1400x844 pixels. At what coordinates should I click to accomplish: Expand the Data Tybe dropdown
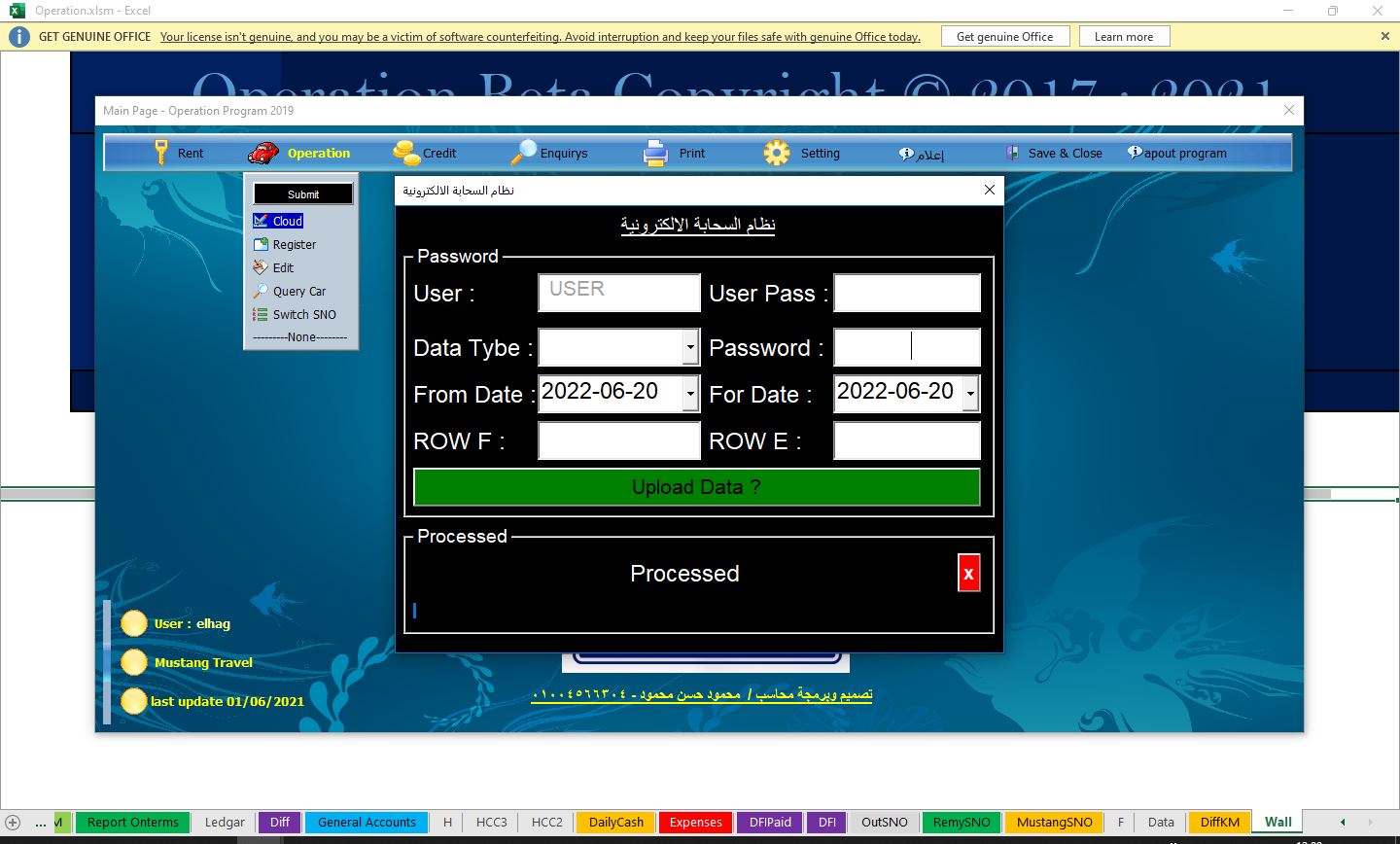(690, 347)
